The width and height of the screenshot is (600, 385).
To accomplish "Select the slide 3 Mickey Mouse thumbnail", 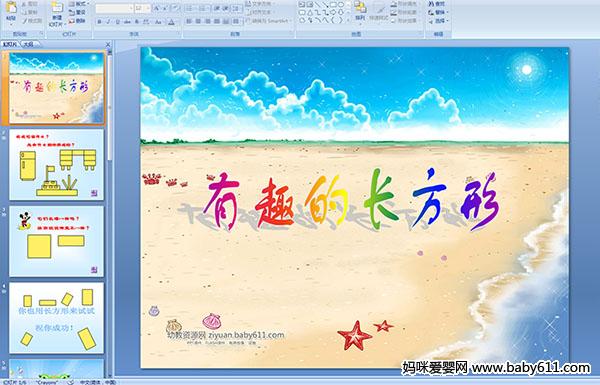I will coord(56,241).
